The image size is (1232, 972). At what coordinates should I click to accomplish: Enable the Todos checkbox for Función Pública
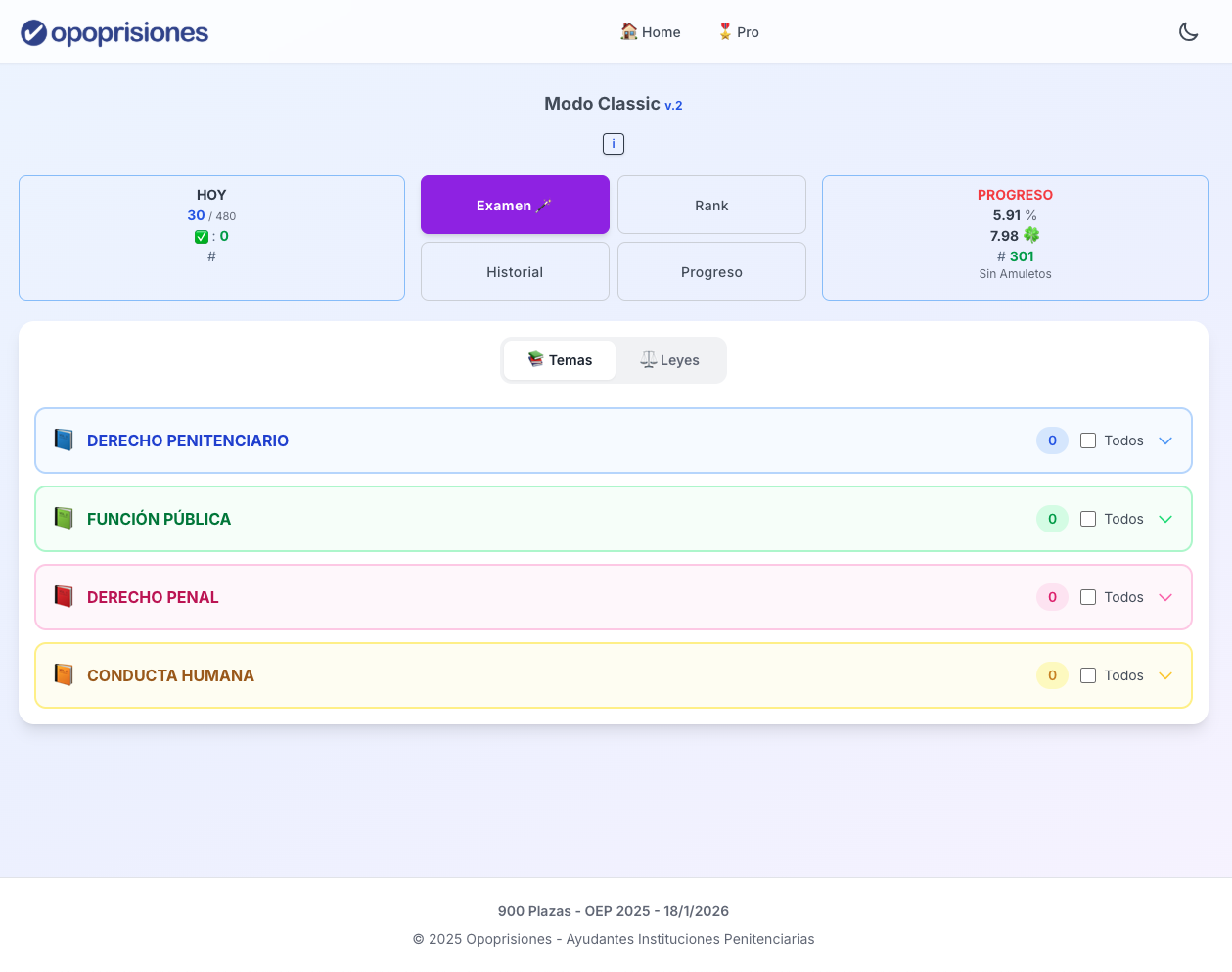coord(1088,519)
